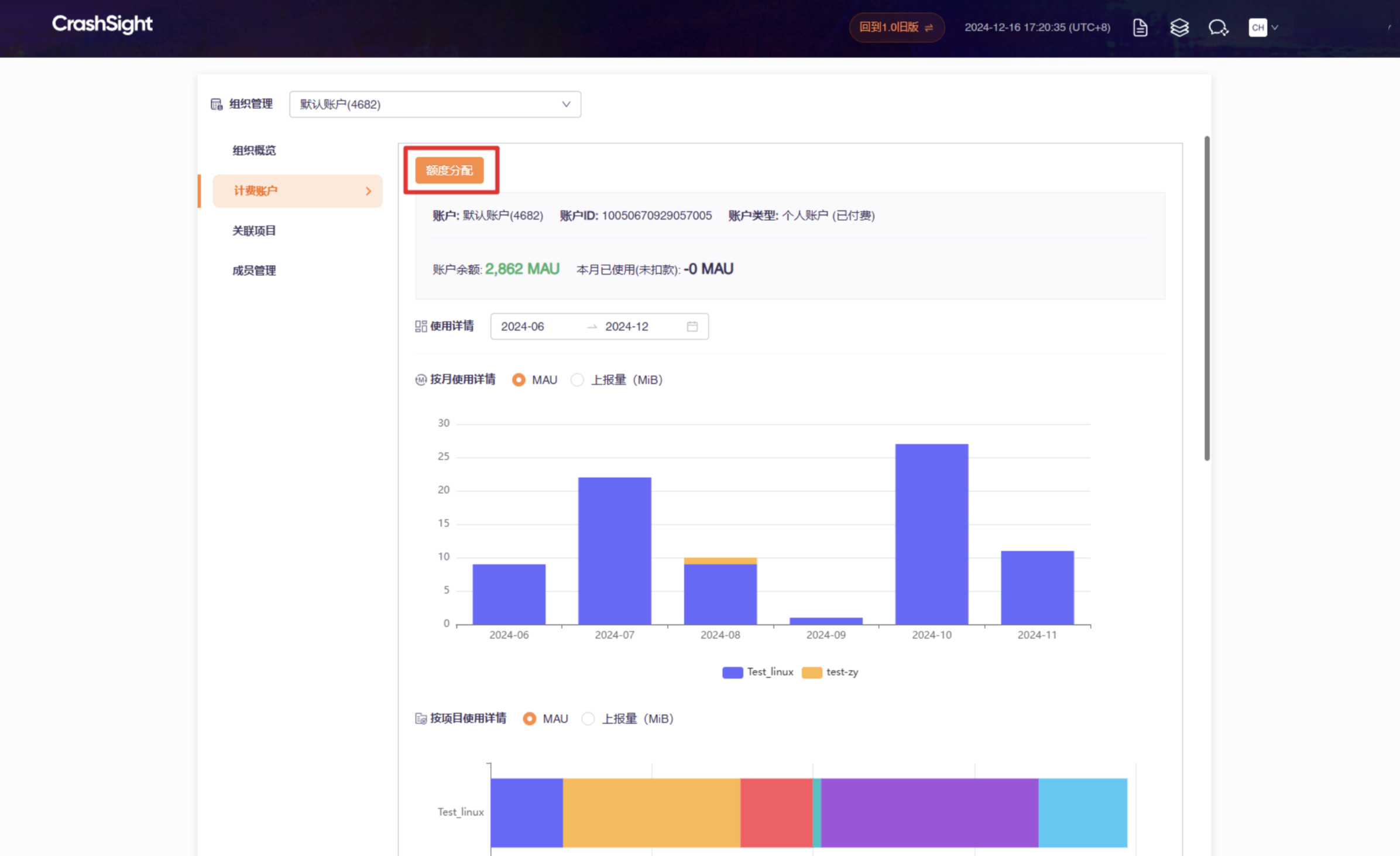Image resolution: width=1400 pixels, height=856 pixels.
Task: Click the monthly usage circle-M icon
Action: 421,380
